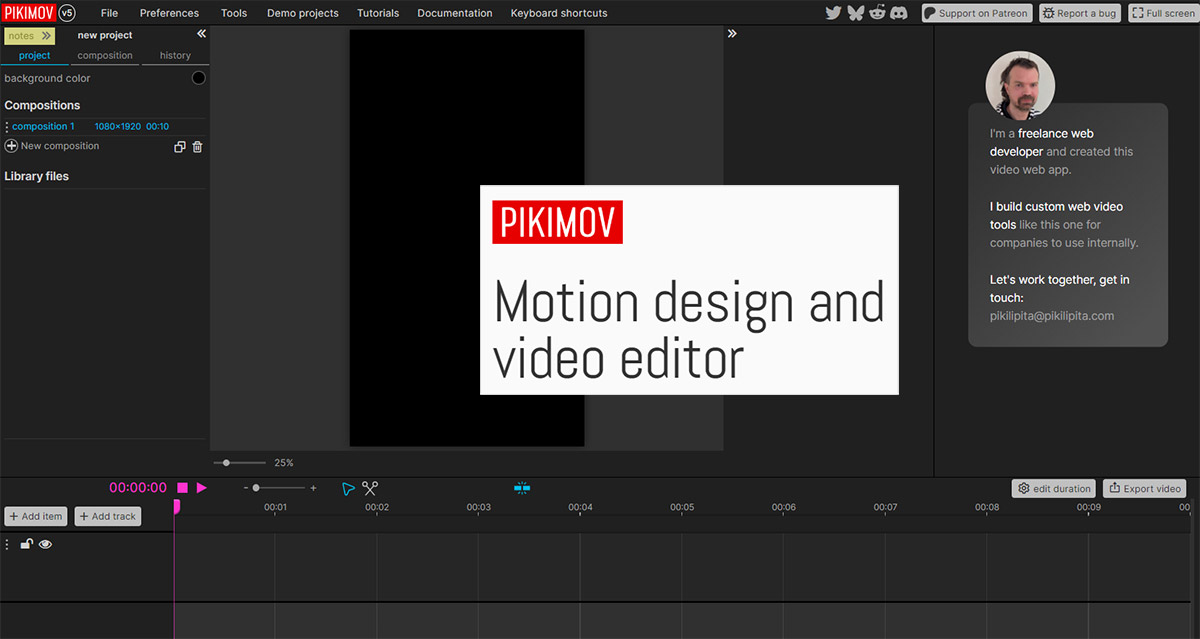Open the Reddit icon link
Viewport: 1200px width, 639px height.
[877, 13]
